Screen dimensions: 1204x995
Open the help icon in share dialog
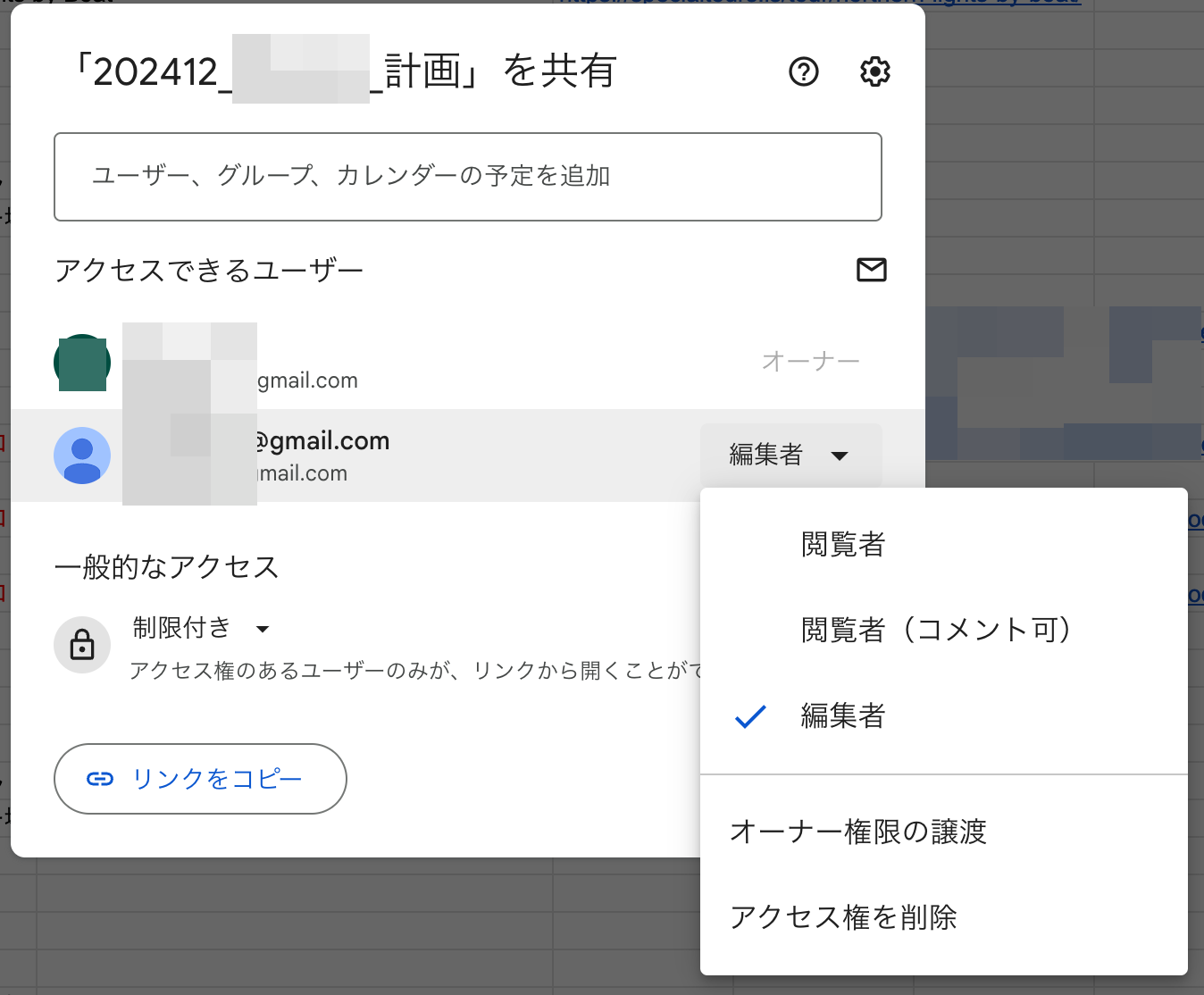click(x=803, y=71)
